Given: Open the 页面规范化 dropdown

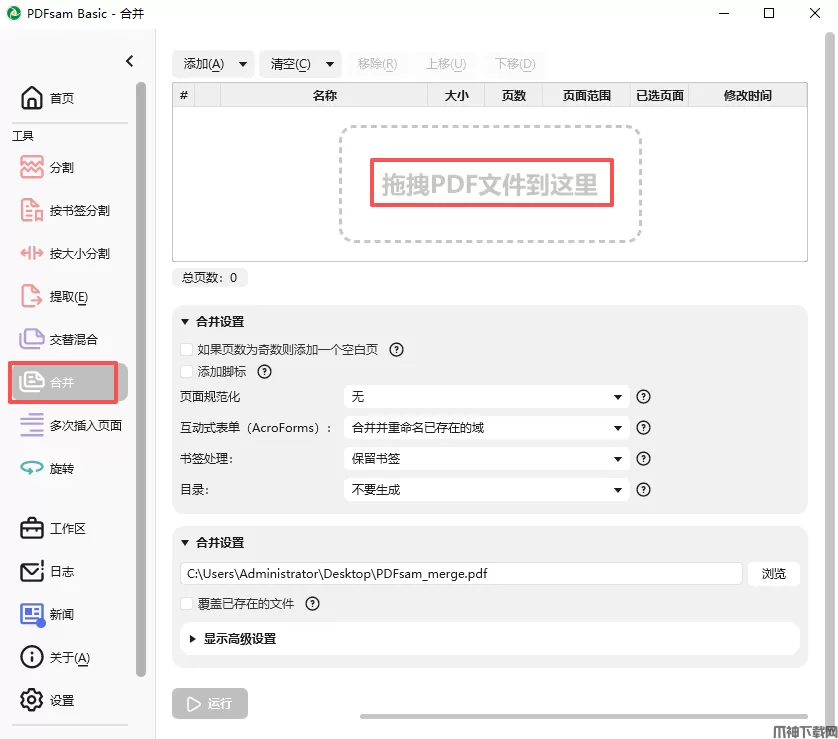Looking at the screenshot, I should [x=486, y=397].
